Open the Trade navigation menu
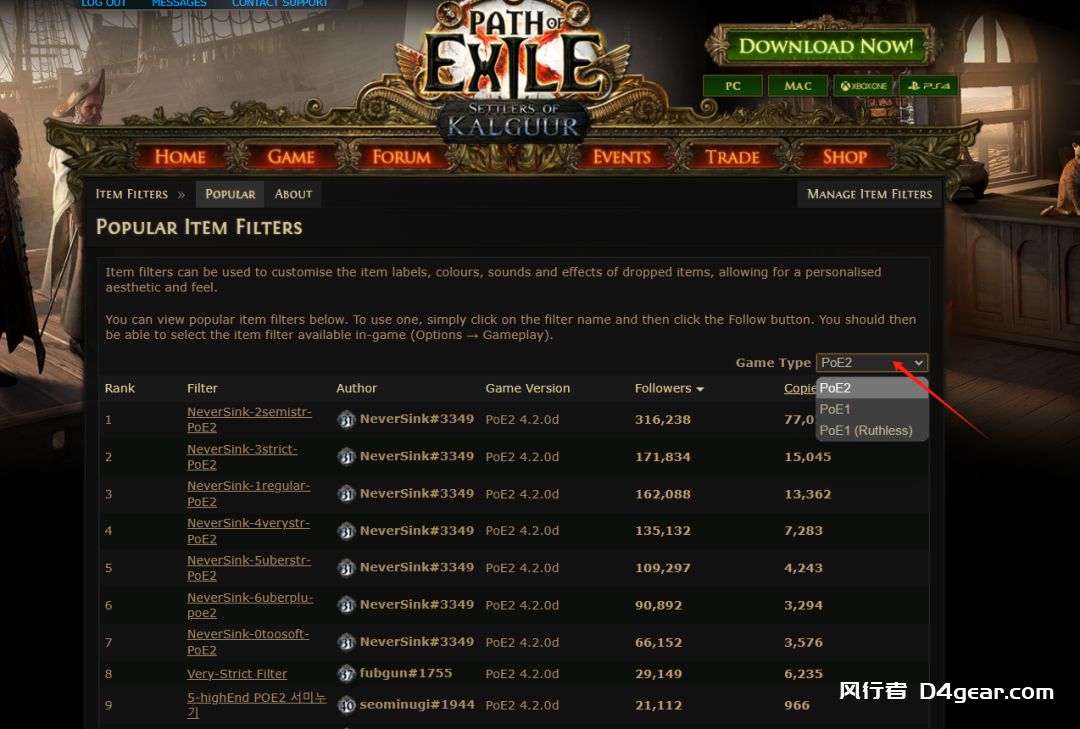This screenshot has height=729, width=1080. coord(732,157)
